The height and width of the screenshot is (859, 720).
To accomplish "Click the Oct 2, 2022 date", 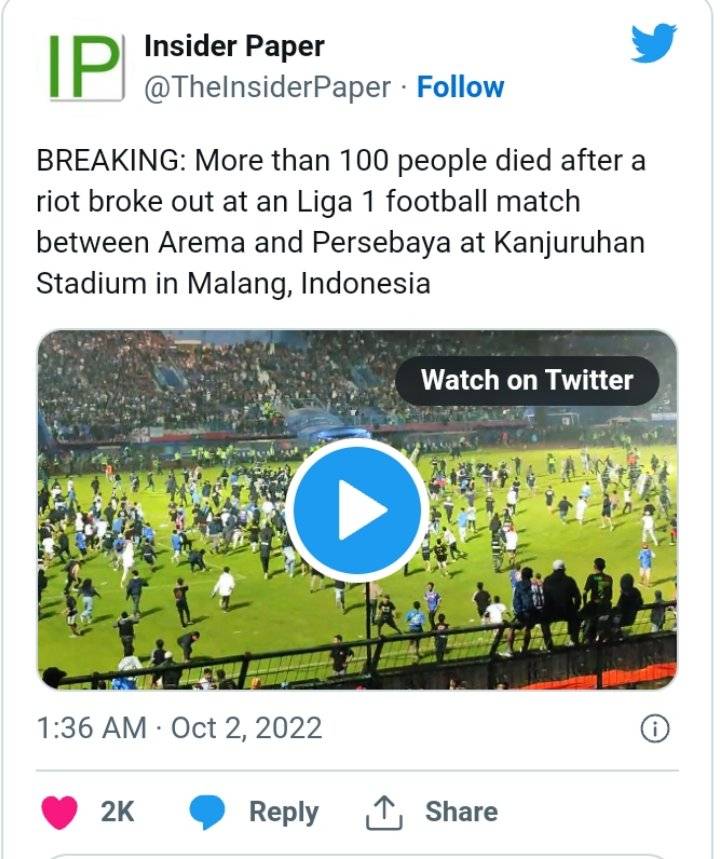I will coord(246,728).
